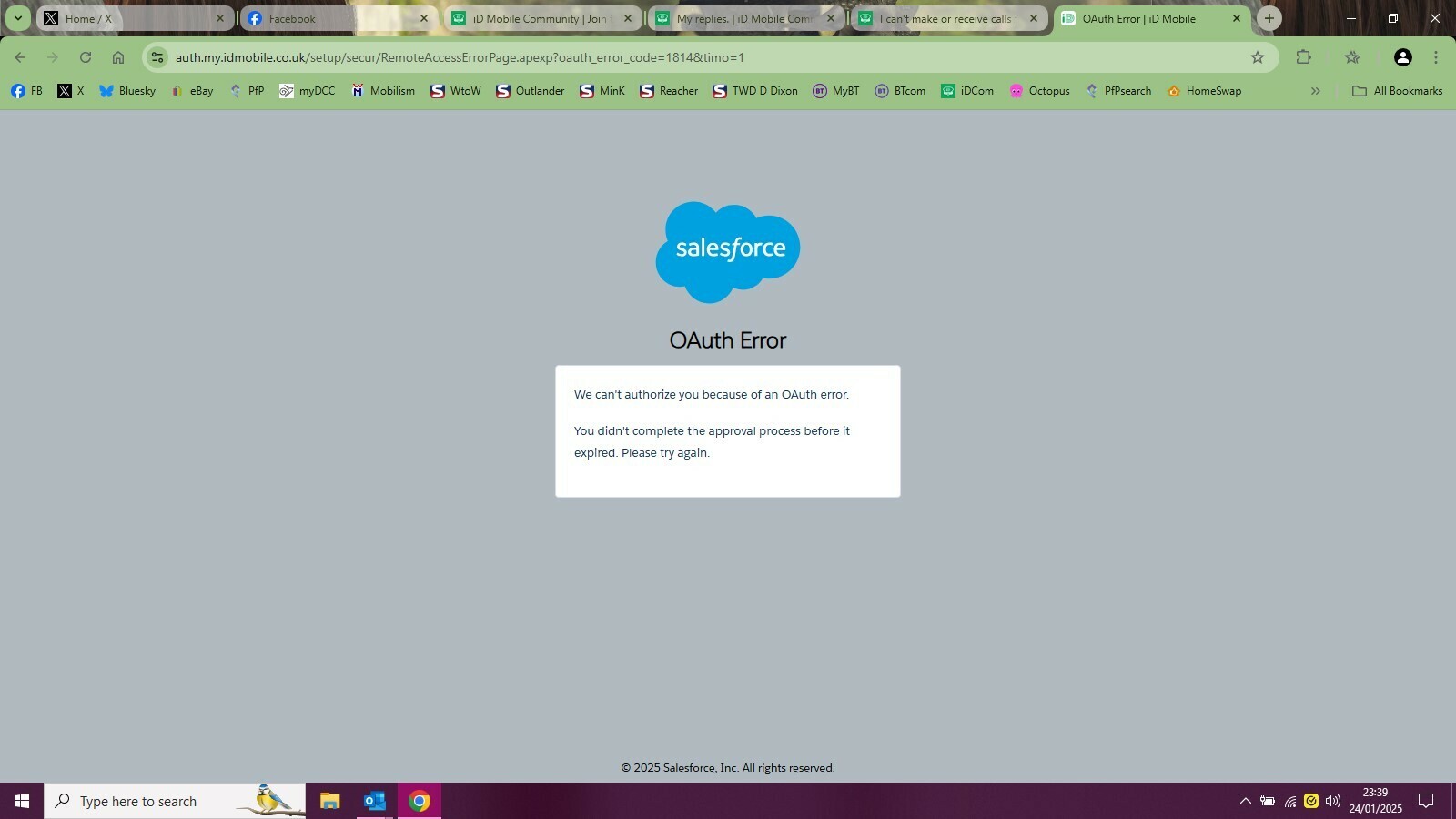Open the battery status tray icon
This screenshot has width=1456, height=819.
point(1267,801)
